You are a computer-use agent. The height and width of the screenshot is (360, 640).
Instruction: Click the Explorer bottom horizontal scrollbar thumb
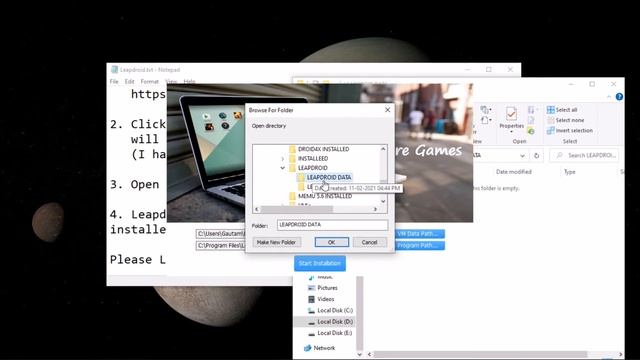(x=480, y=354)
